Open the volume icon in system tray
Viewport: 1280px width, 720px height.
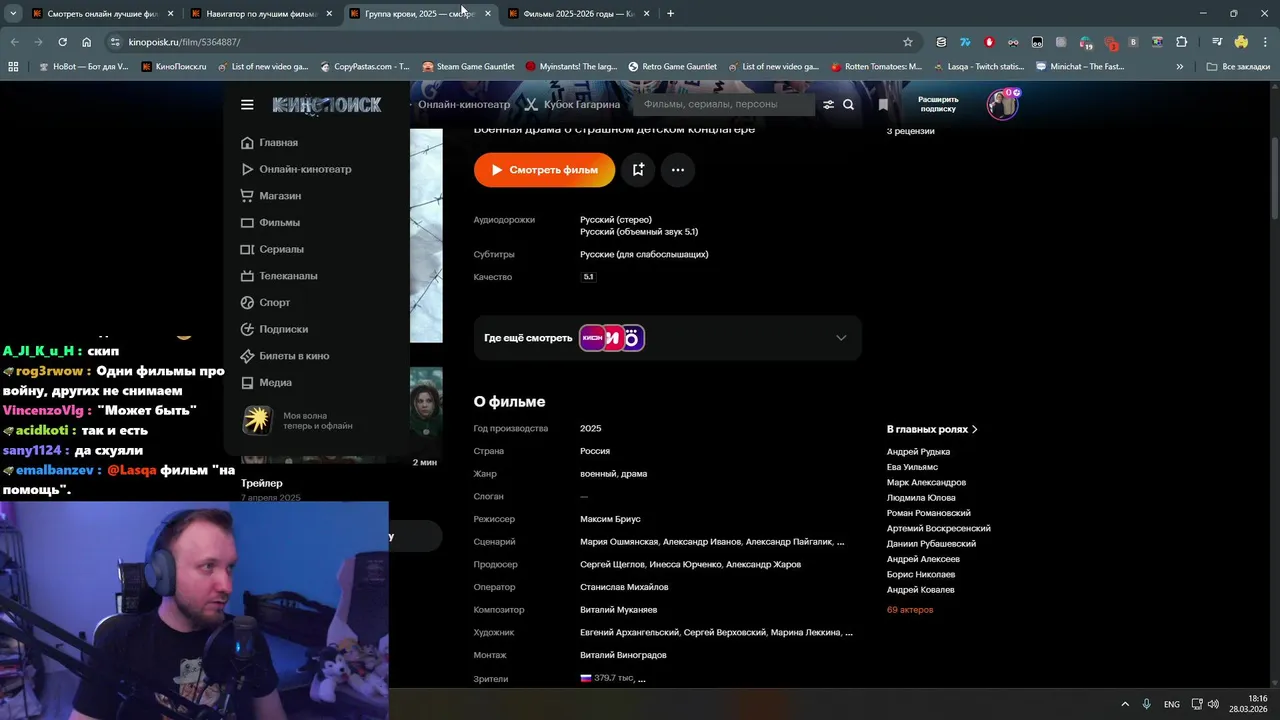1213,704
